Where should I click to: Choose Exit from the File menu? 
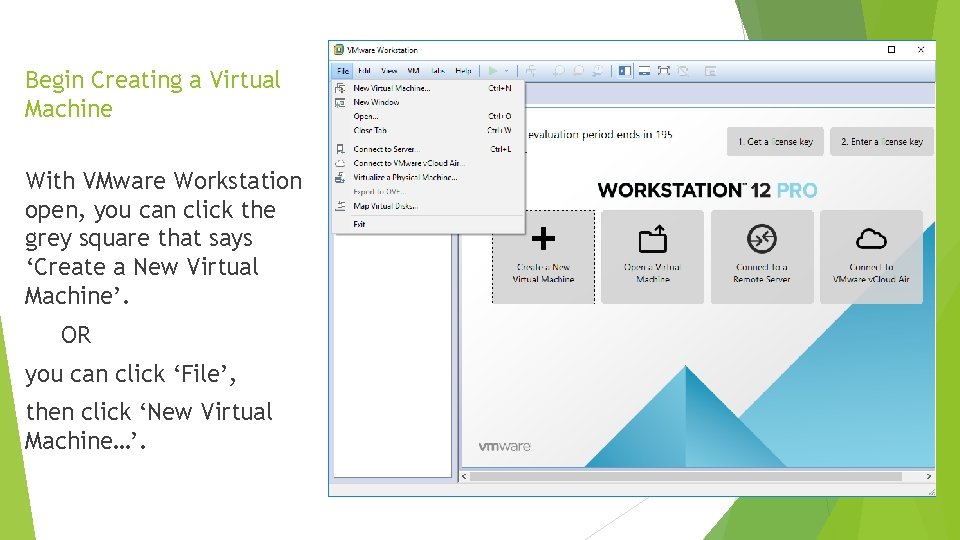click(x=428, y=224)
